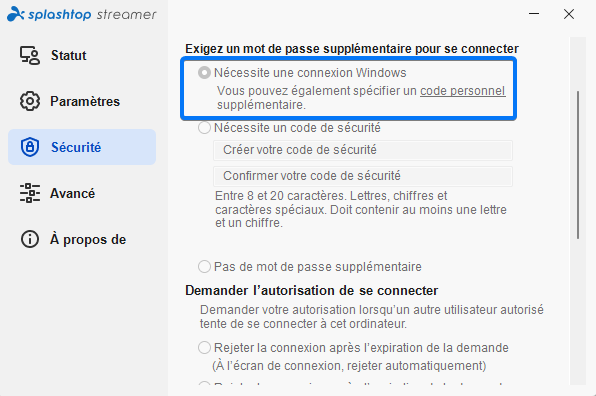Focus the "Créer votre code de sécurité" field
The image size is (596, 396).
[363, 150]
